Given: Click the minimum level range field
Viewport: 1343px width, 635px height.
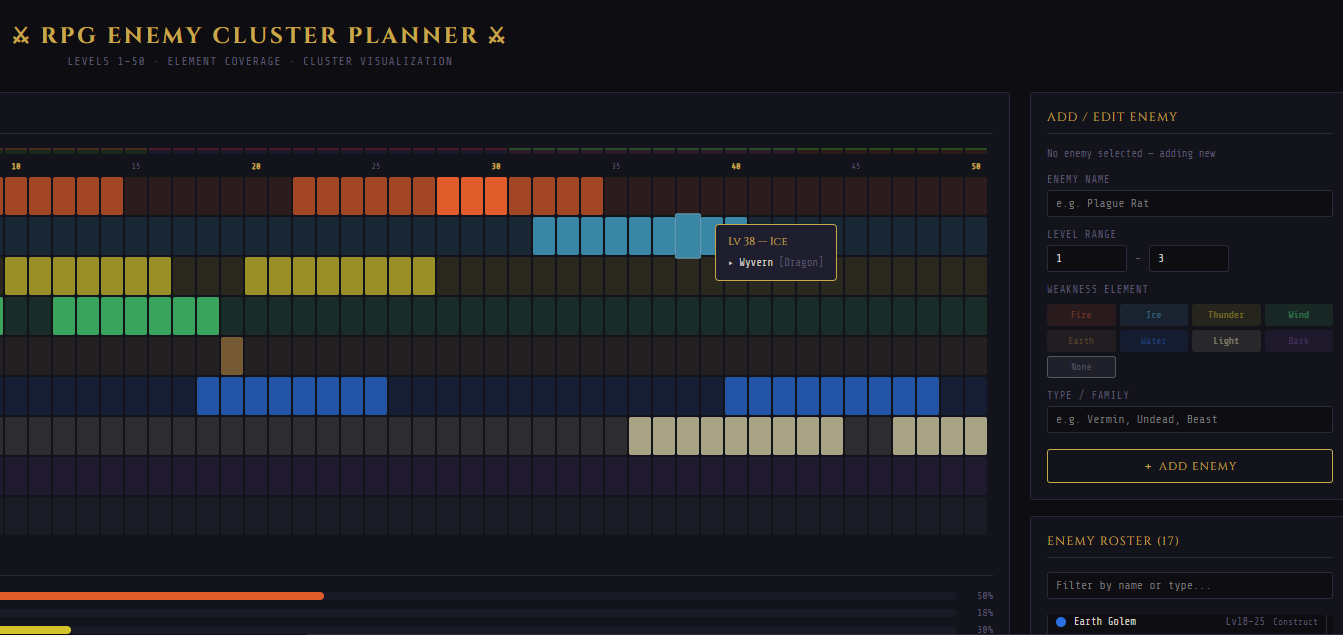Looking at the screenshot, I should point(1086,259).
